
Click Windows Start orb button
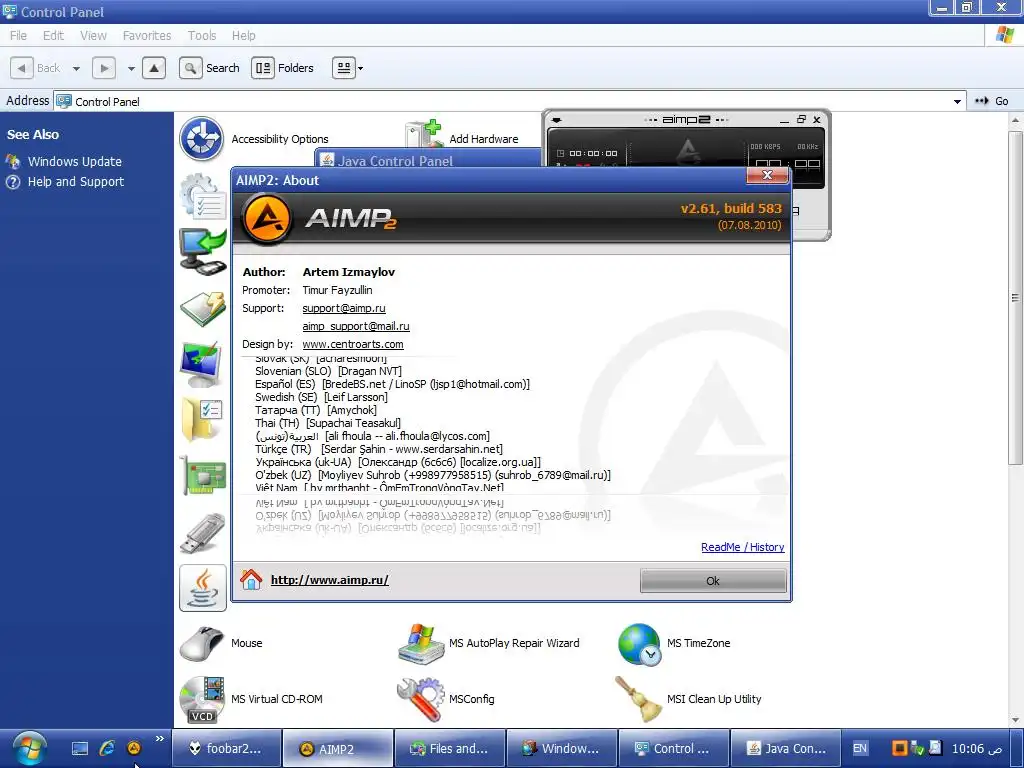point(29,748)
